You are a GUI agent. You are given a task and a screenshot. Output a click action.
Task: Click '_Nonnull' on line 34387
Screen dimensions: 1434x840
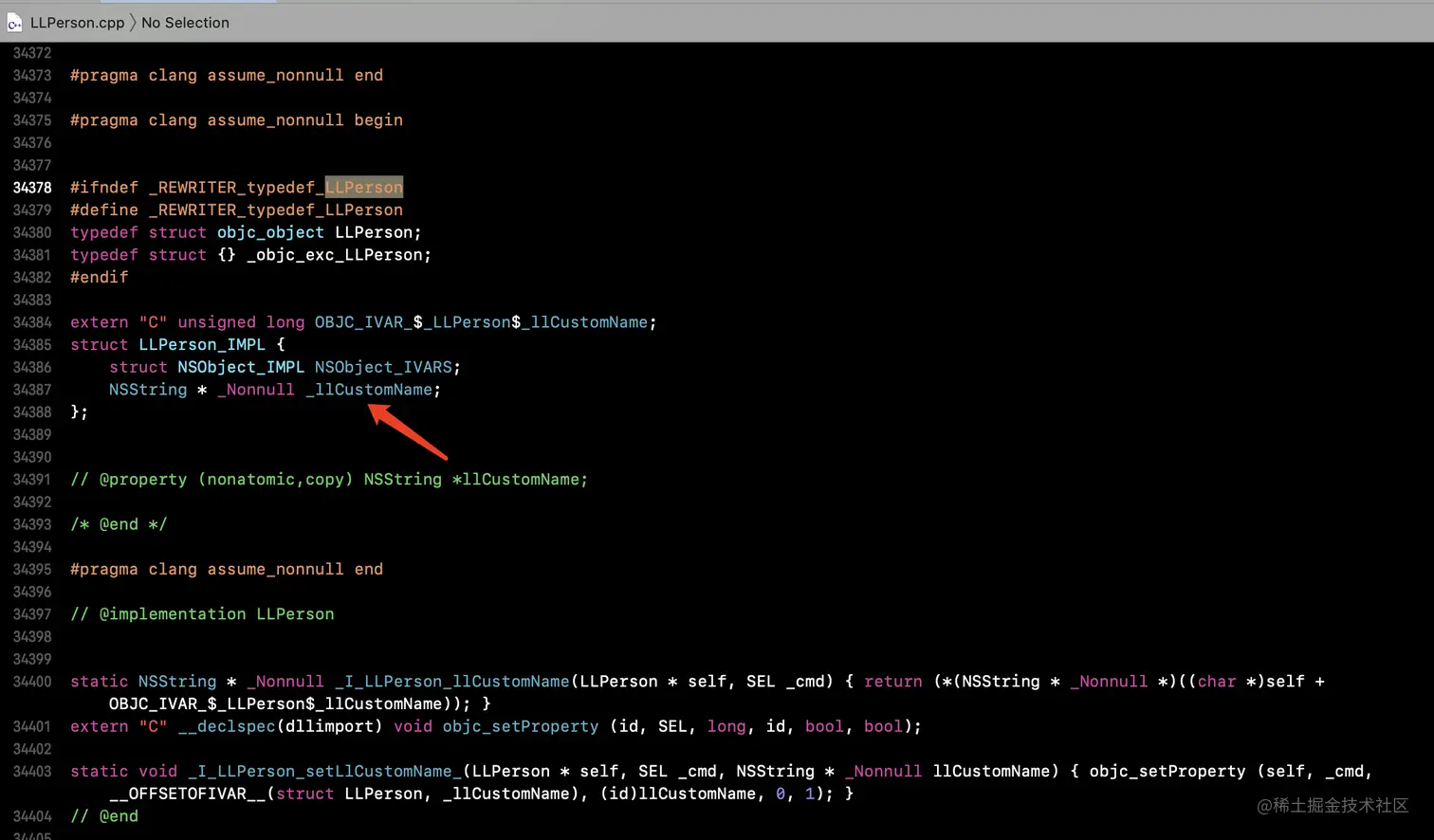[x=256, y=390]
